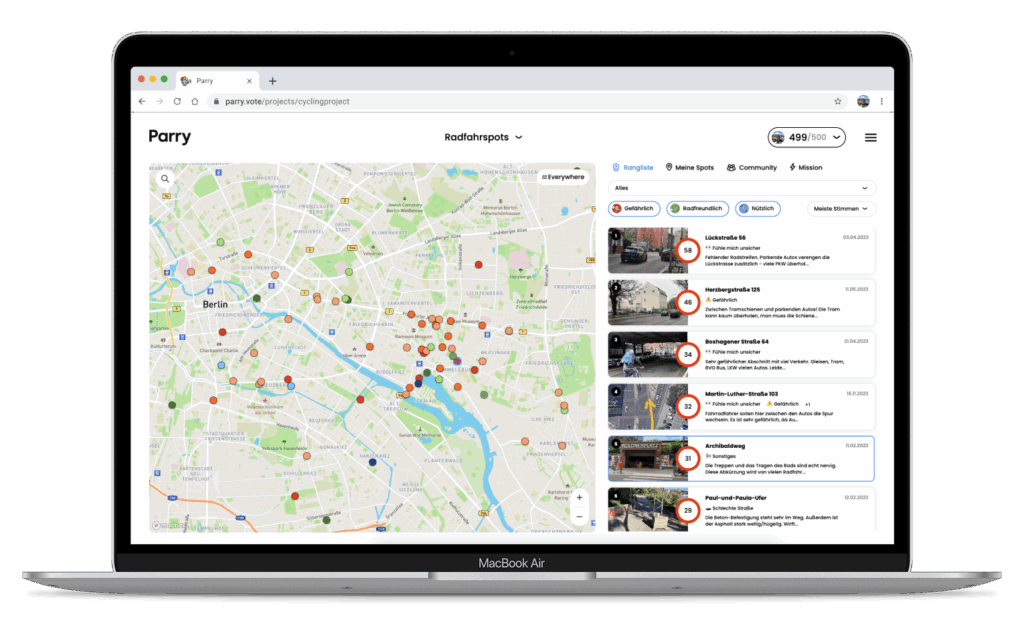Click the map search magnifier icon

[x=166, y=179]
